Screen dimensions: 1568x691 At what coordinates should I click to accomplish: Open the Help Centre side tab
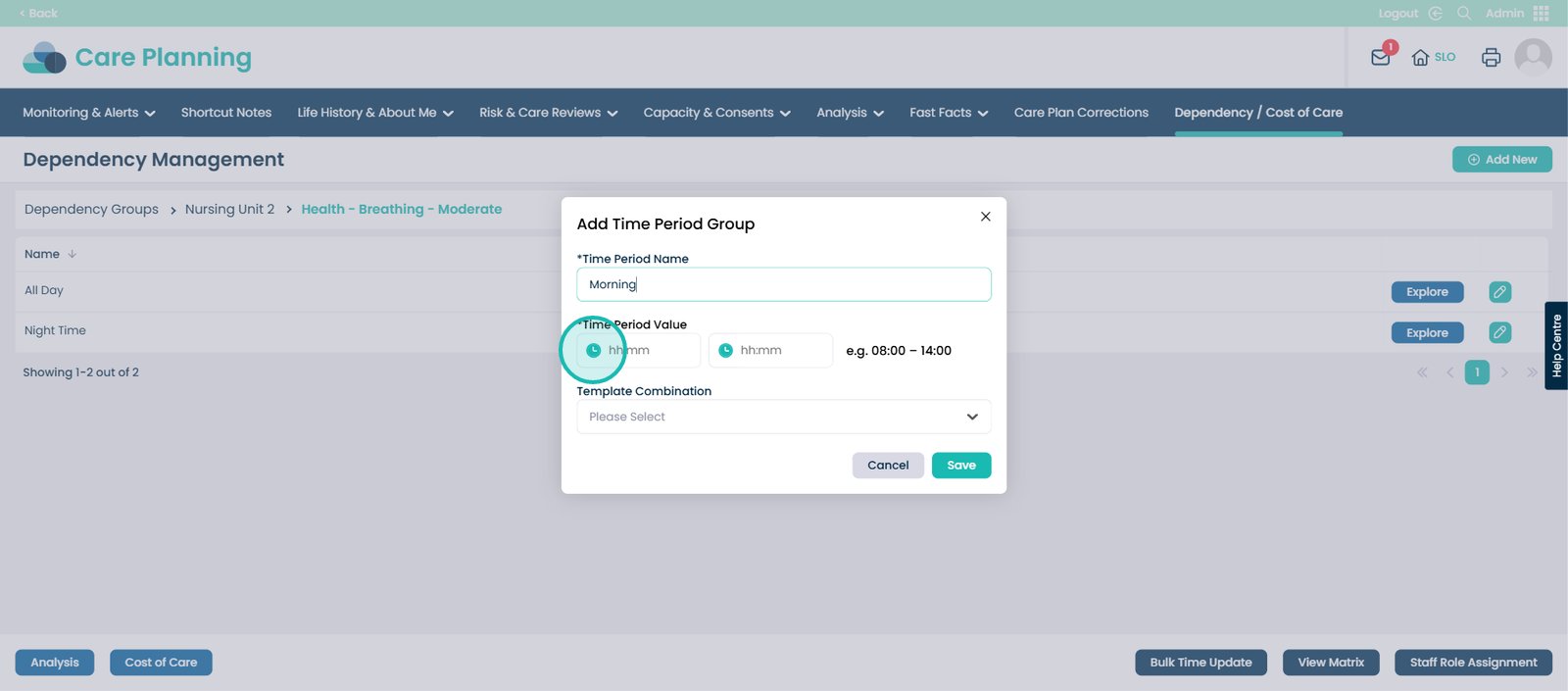point(1556,346)
